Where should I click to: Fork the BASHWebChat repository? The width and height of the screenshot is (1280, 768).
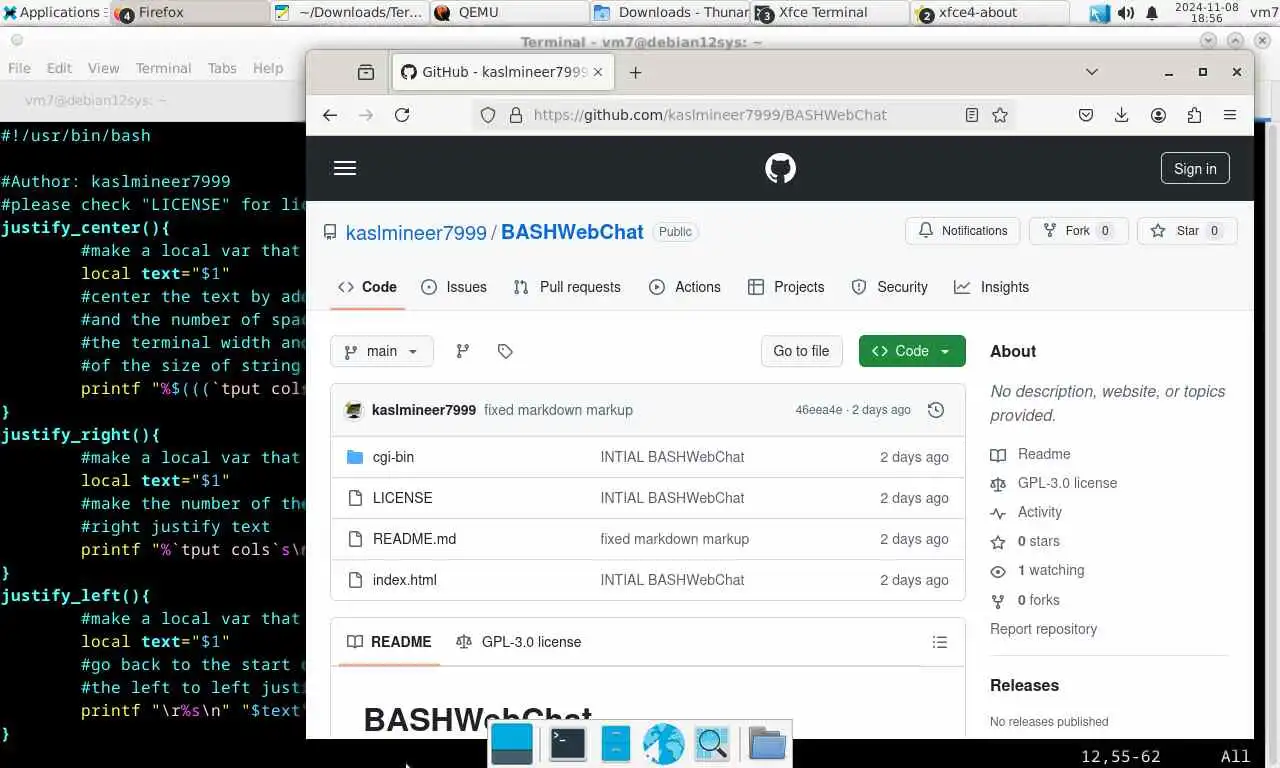1078,231
